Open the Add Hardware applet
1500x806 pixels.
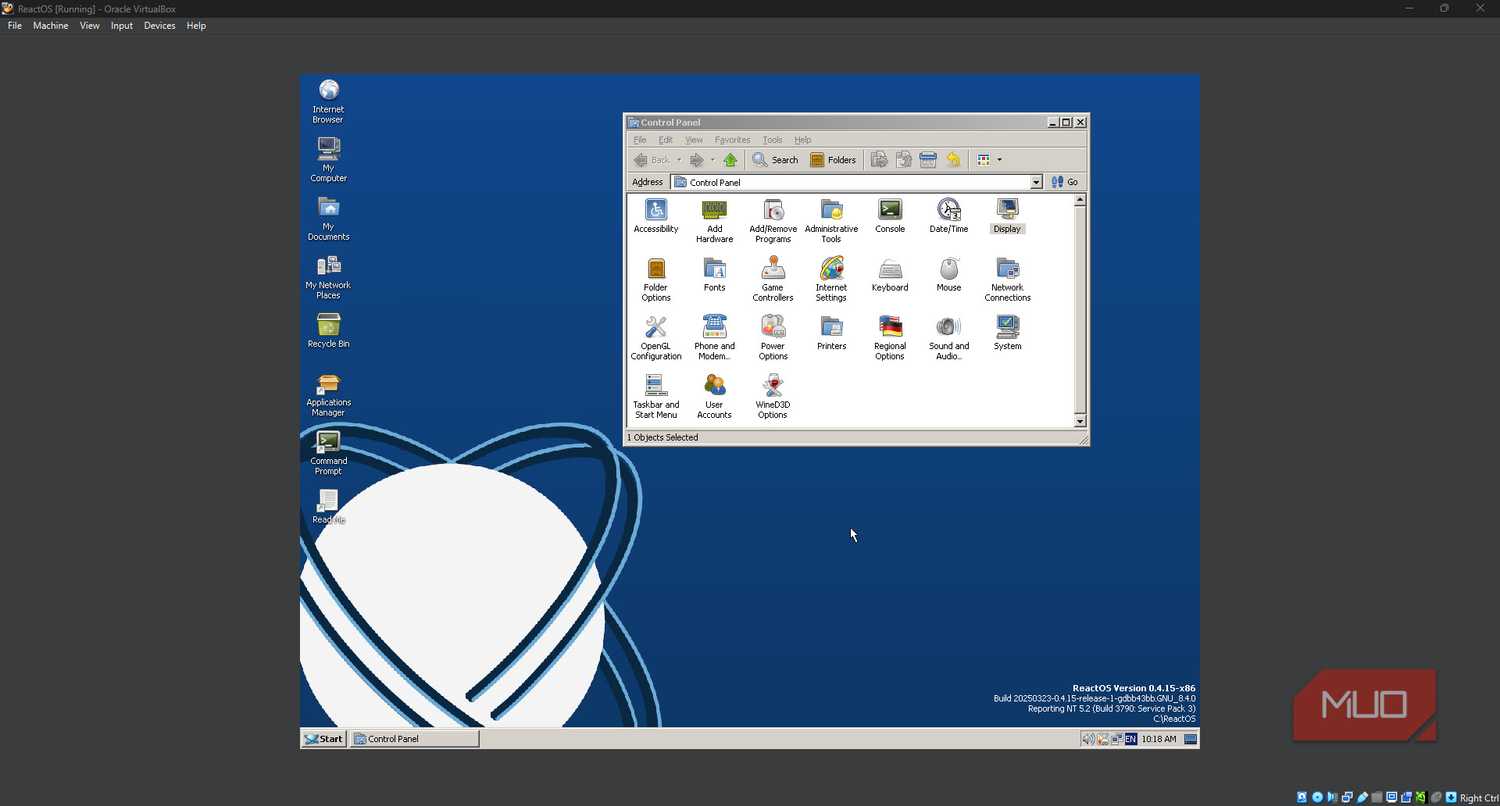click(714, 221)
